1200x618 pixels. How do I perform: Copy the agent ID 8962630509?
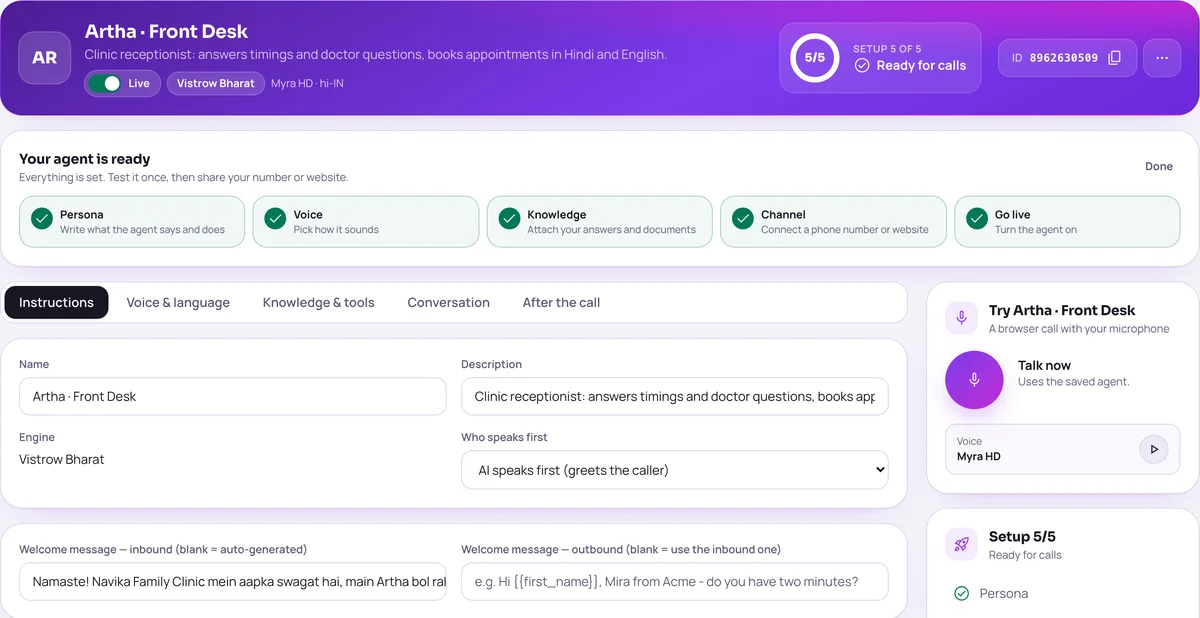[x=1114, y=58]
